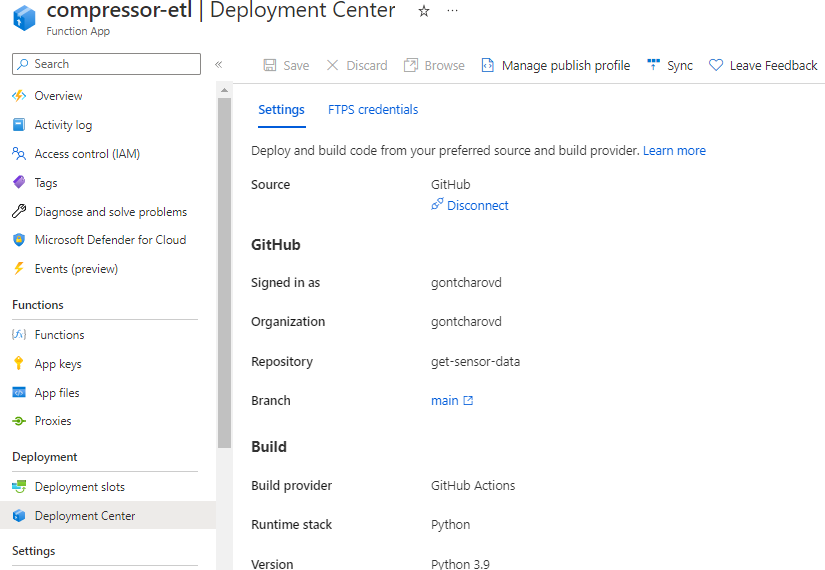Open Access control (IAM)
Image resolution: width=825 pixels, height=570 pixels.
pos(87,154)
